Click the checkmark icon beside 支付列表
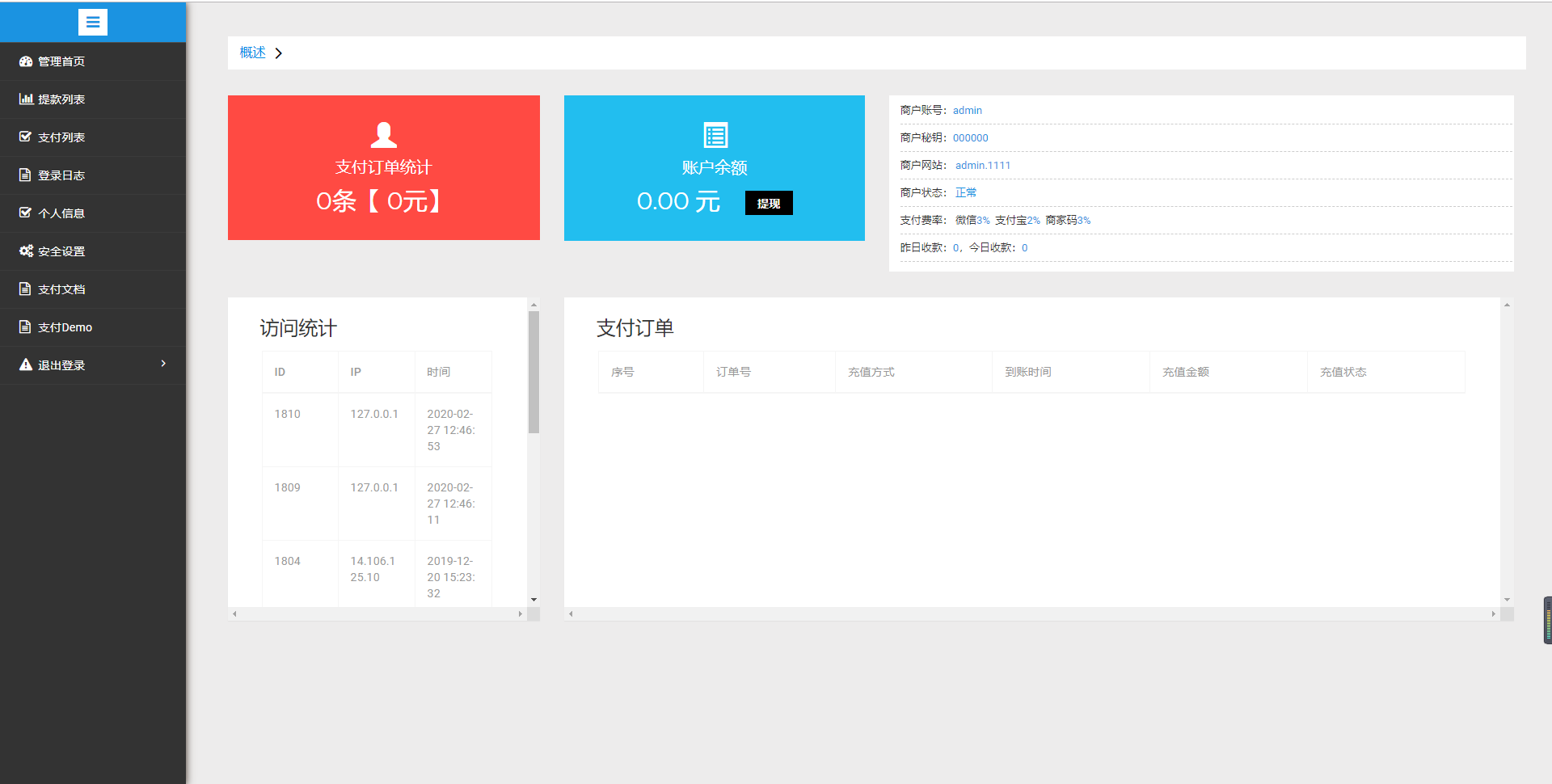This screenshot has width=1552, height=784. pyautogui.click(x=26, y=137)
